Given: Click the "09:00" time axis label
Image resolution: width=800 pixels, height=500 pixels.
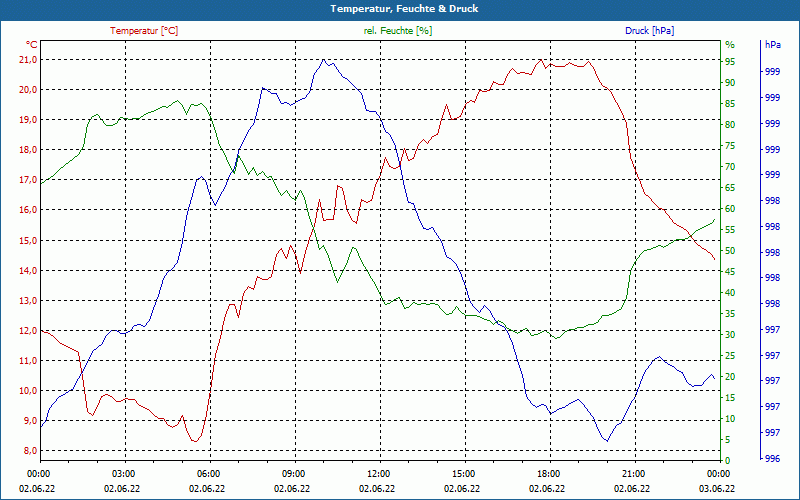Looking at the screenshot, I should pyautogui.click(x=293, y=474).
